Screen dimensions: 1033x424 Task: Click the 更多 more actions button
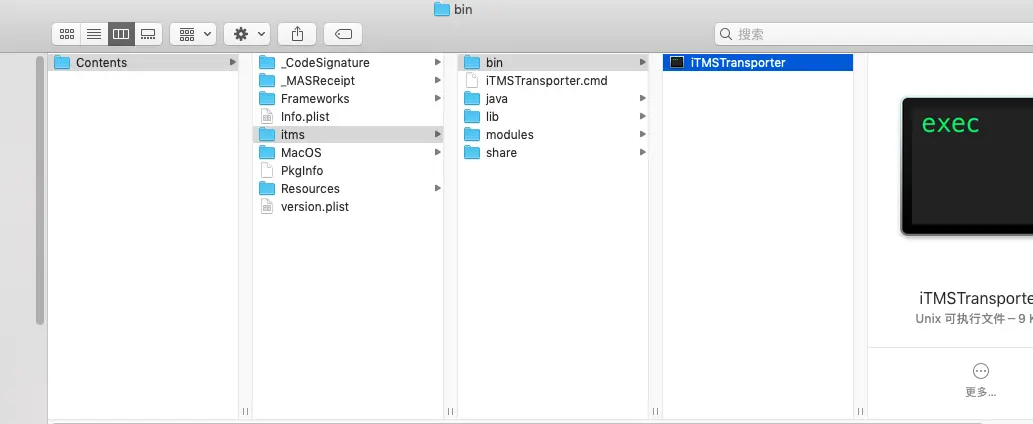pos(981,380)
